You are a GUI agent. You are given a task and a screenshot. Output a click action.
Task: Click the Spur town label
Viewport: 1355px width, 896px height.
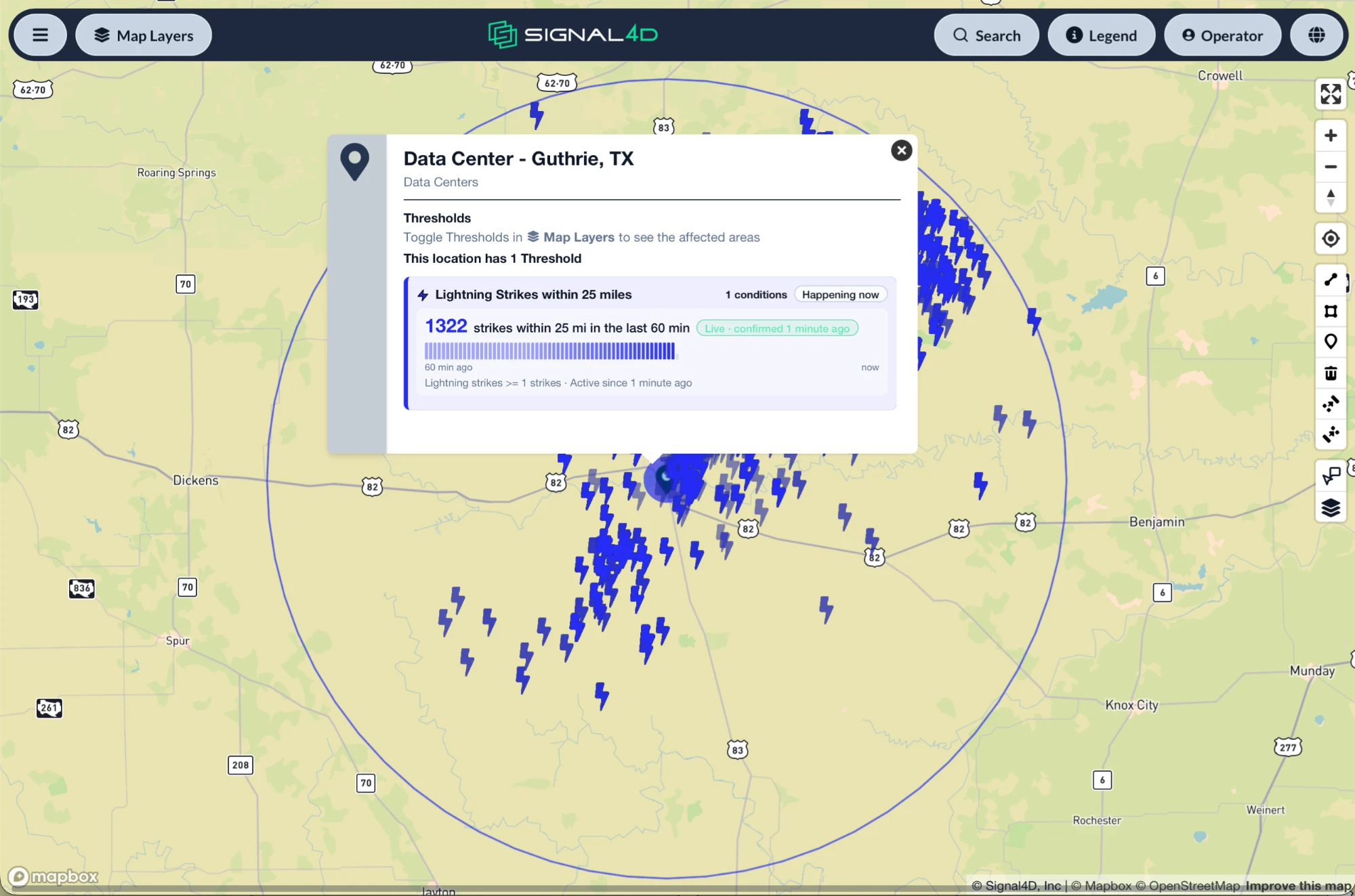click(178, 641)
